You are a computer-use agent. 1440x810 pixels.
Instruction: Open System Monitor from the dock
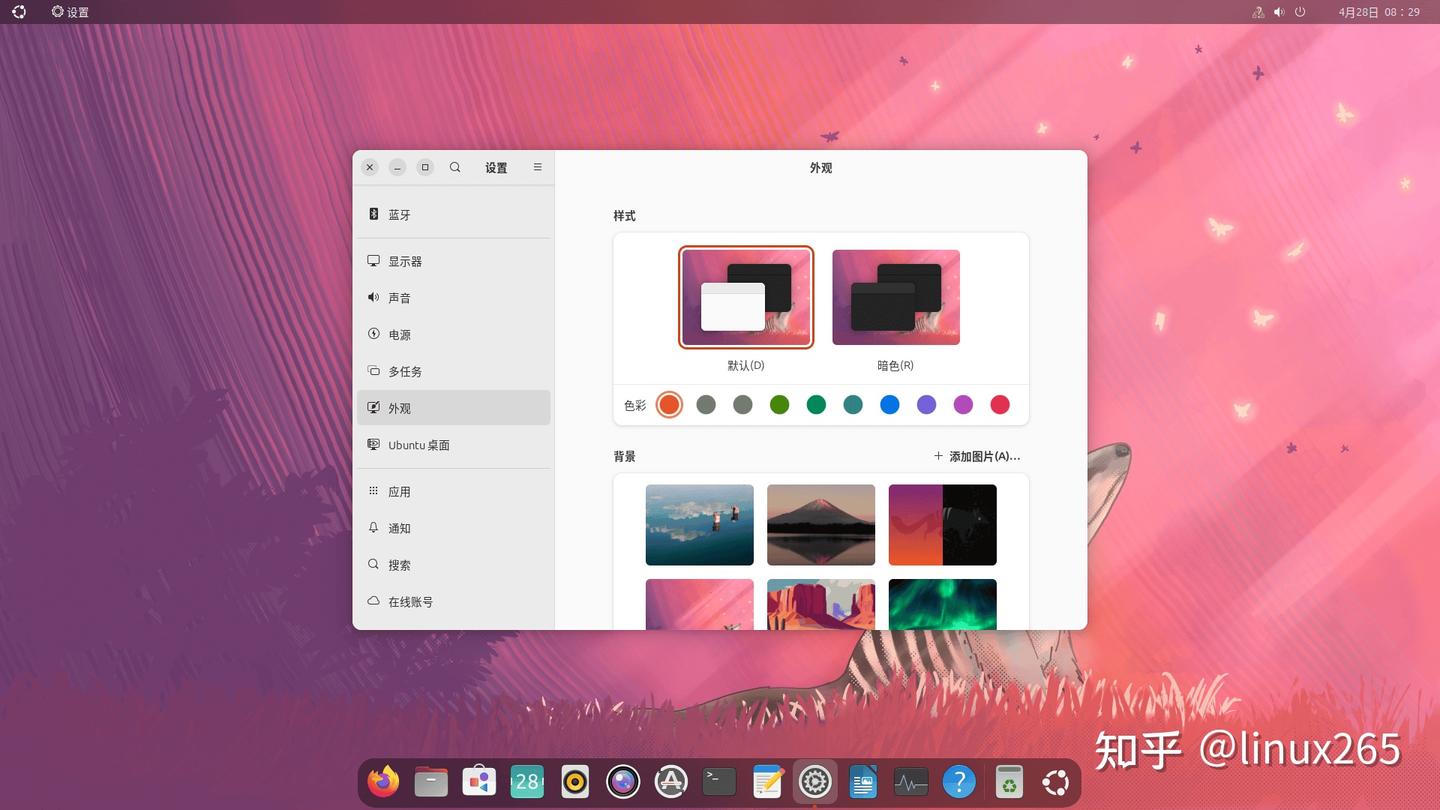click(x=911, y=781)
